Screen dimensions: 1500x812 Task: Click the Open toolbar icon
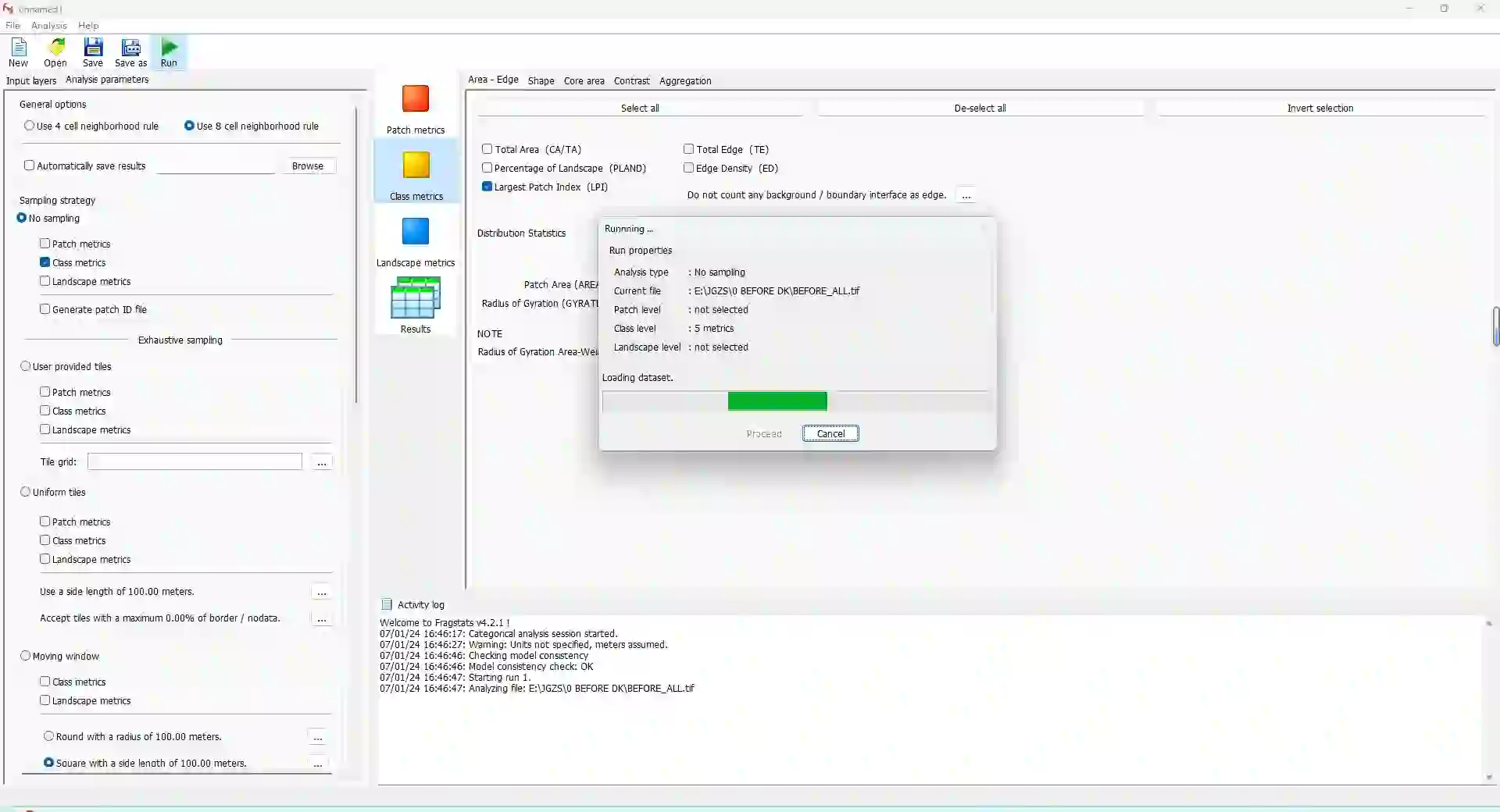coord(55,52)
